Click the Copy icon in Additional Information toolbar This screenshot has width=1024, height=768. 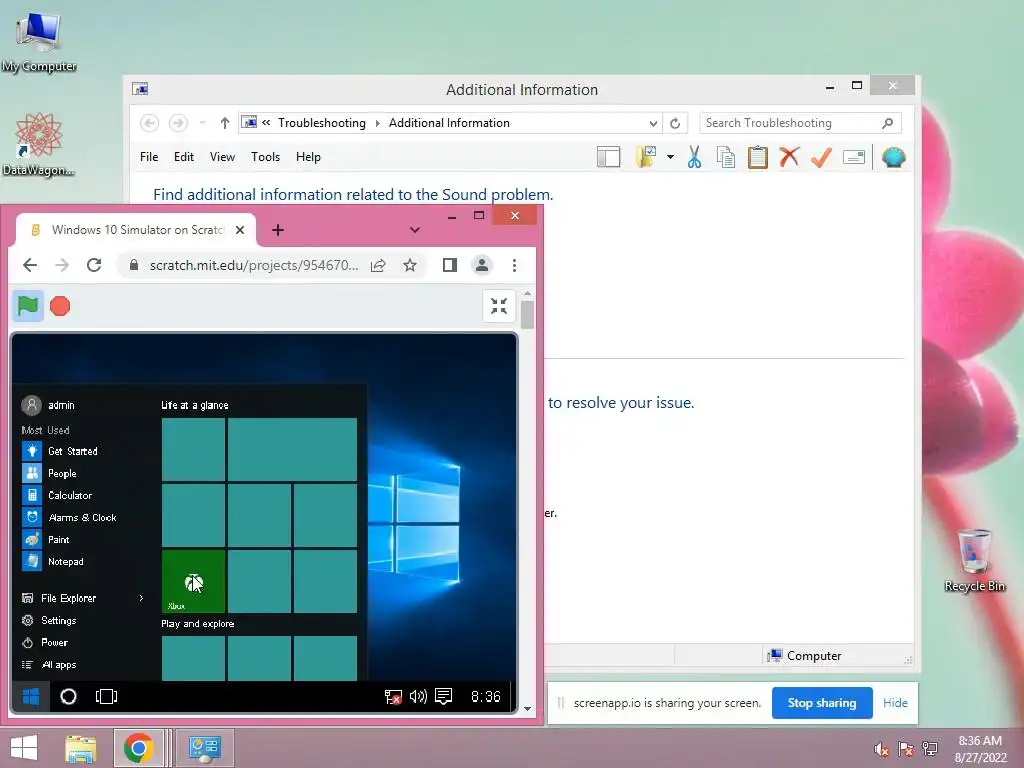pos(726,157)
